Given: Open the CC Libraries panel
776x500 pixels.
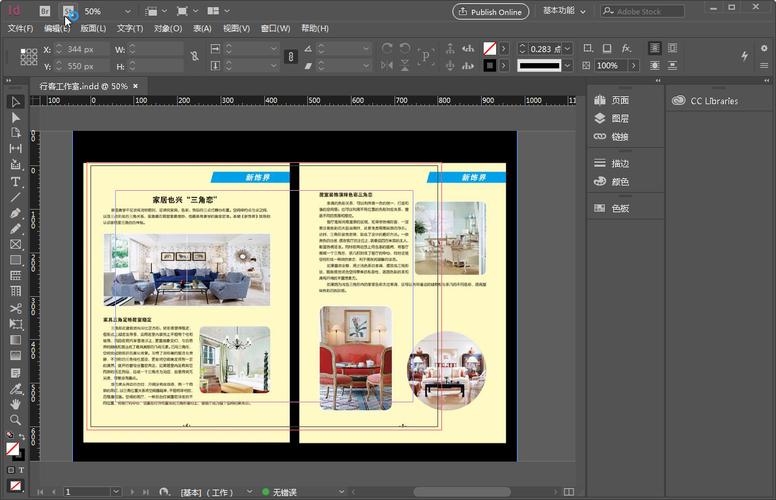Looking at the screenshot, I should click(x=705, y=100).
